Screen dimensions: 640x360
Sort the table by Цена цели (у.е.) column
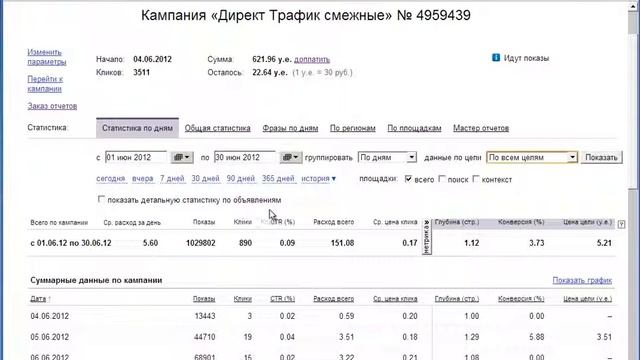click(x=588, y=299)
